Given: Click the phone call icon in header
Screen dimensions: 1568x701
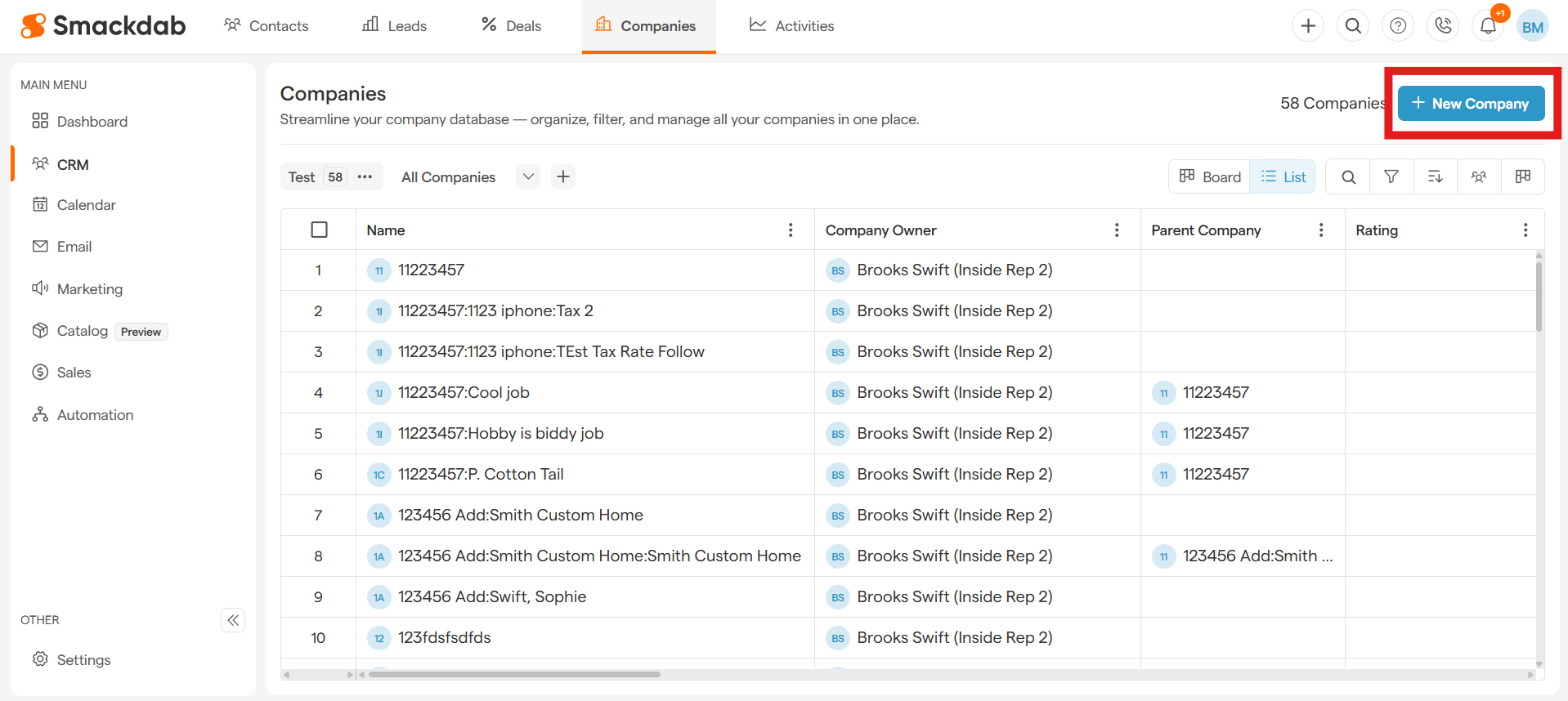Looking at the screenshot, I should pos(1443,26).
